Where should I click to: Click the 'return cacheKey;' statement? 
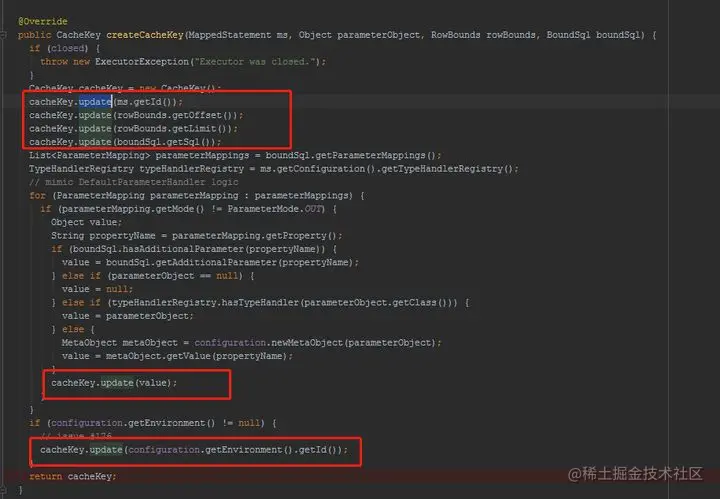[x=73, y=476]
